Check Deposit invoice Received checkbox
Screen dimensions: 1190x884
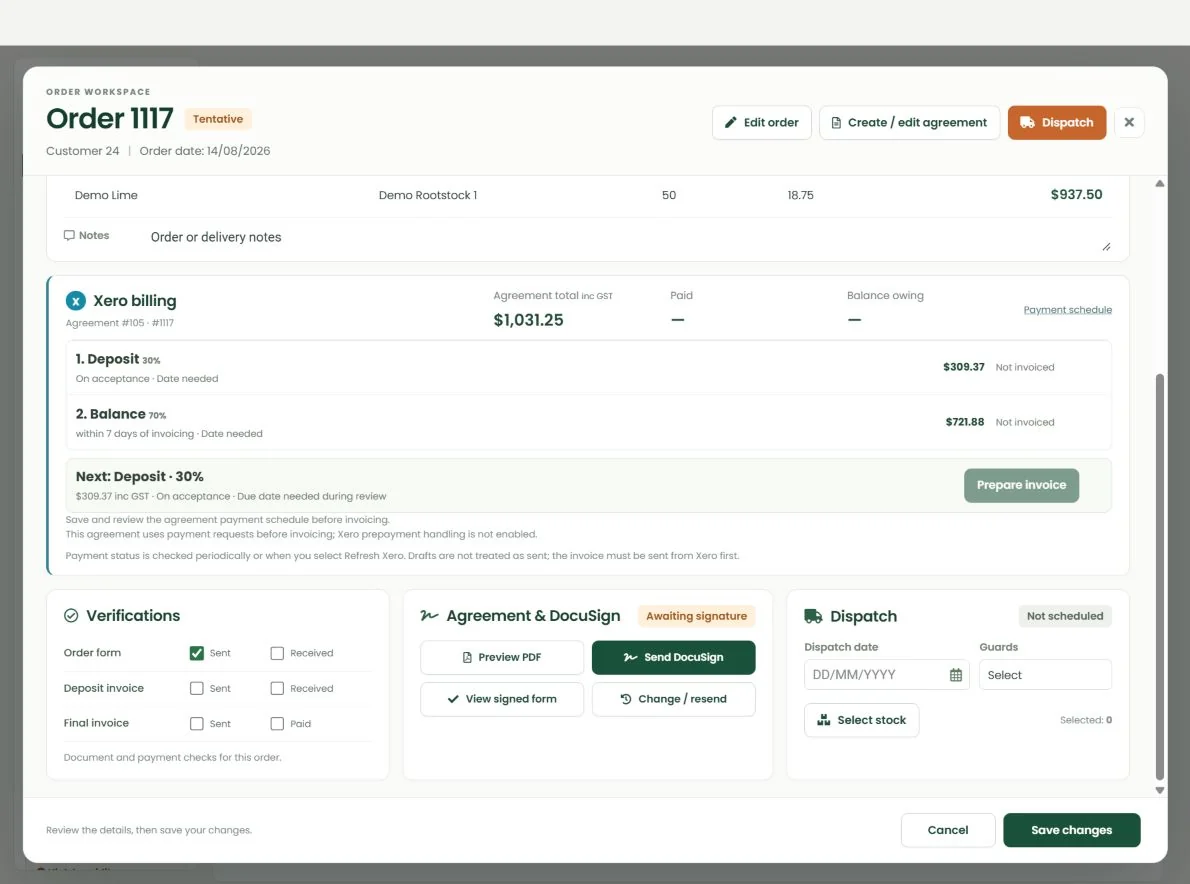[277, 688]
